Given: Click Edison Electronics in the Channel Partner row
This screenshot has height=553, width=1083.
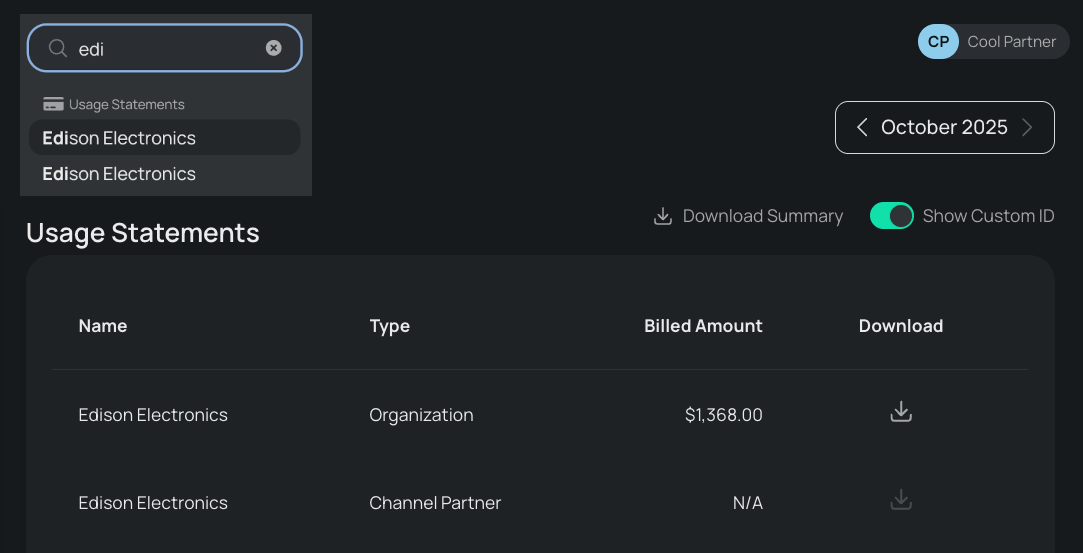Looking at the screenshot, I should 153,503.
